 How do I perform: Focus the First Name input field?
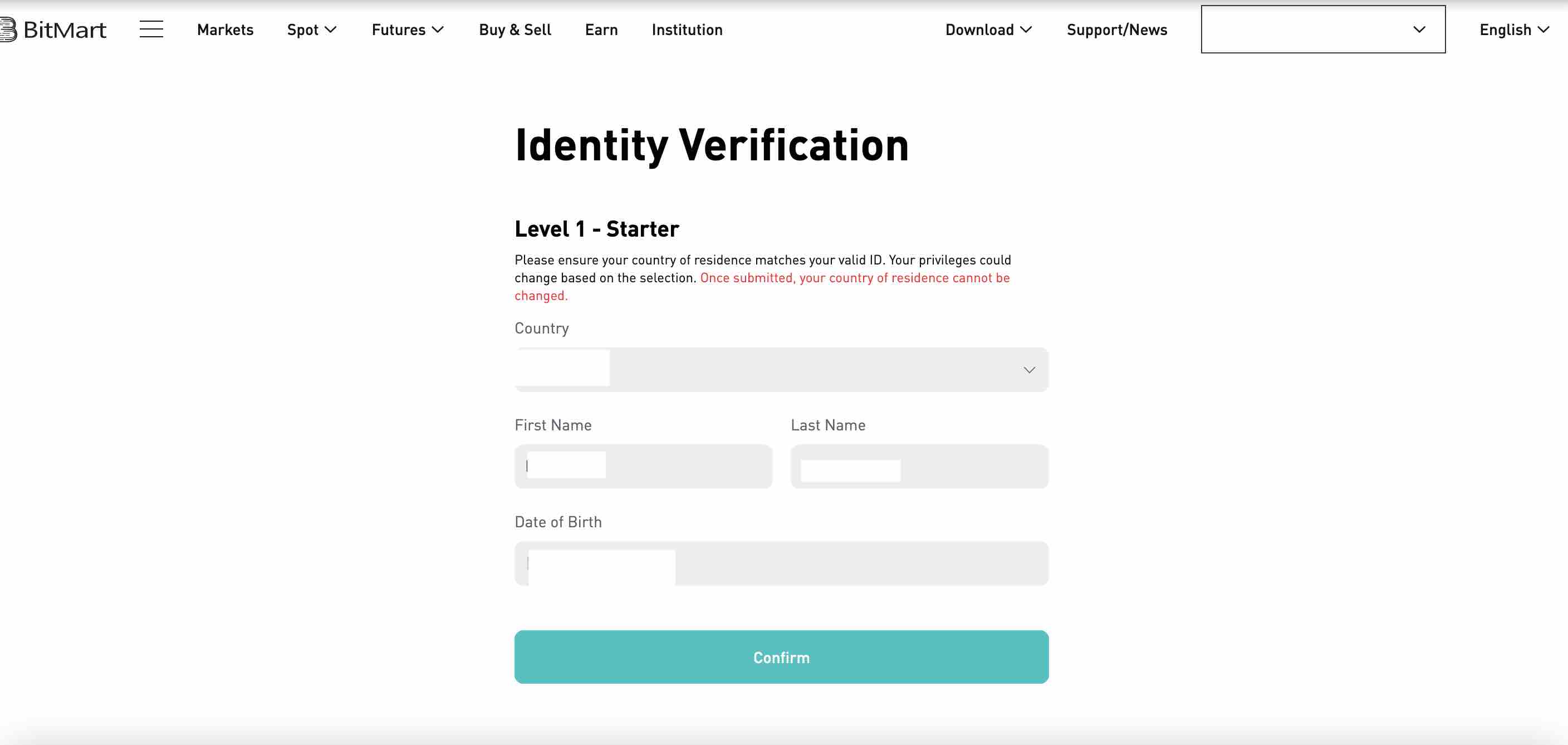(x=643, y=466)
